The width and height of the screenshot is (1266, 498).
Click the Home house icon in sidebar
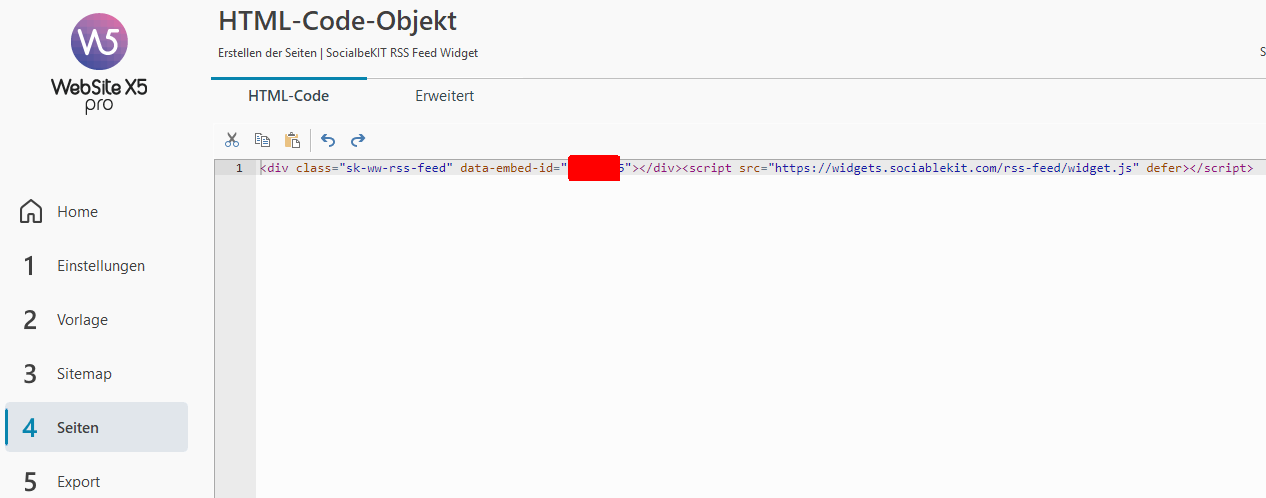(x=31, y=212)
